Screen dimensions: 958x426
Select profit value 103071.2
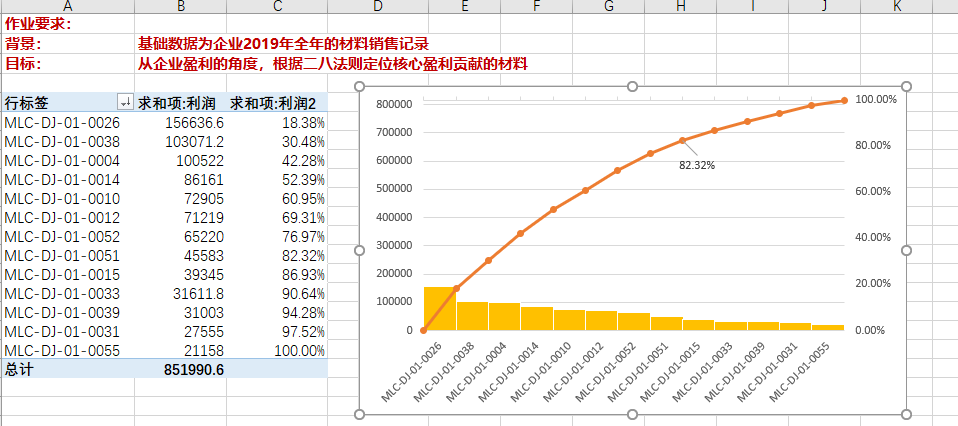(195, 141)
